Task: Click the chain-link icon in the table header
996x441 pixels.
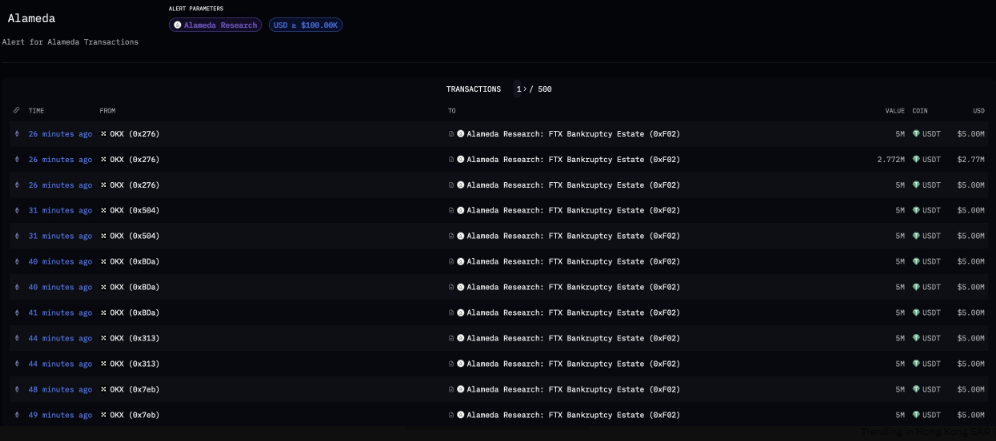Action: (x=17, y=111)
